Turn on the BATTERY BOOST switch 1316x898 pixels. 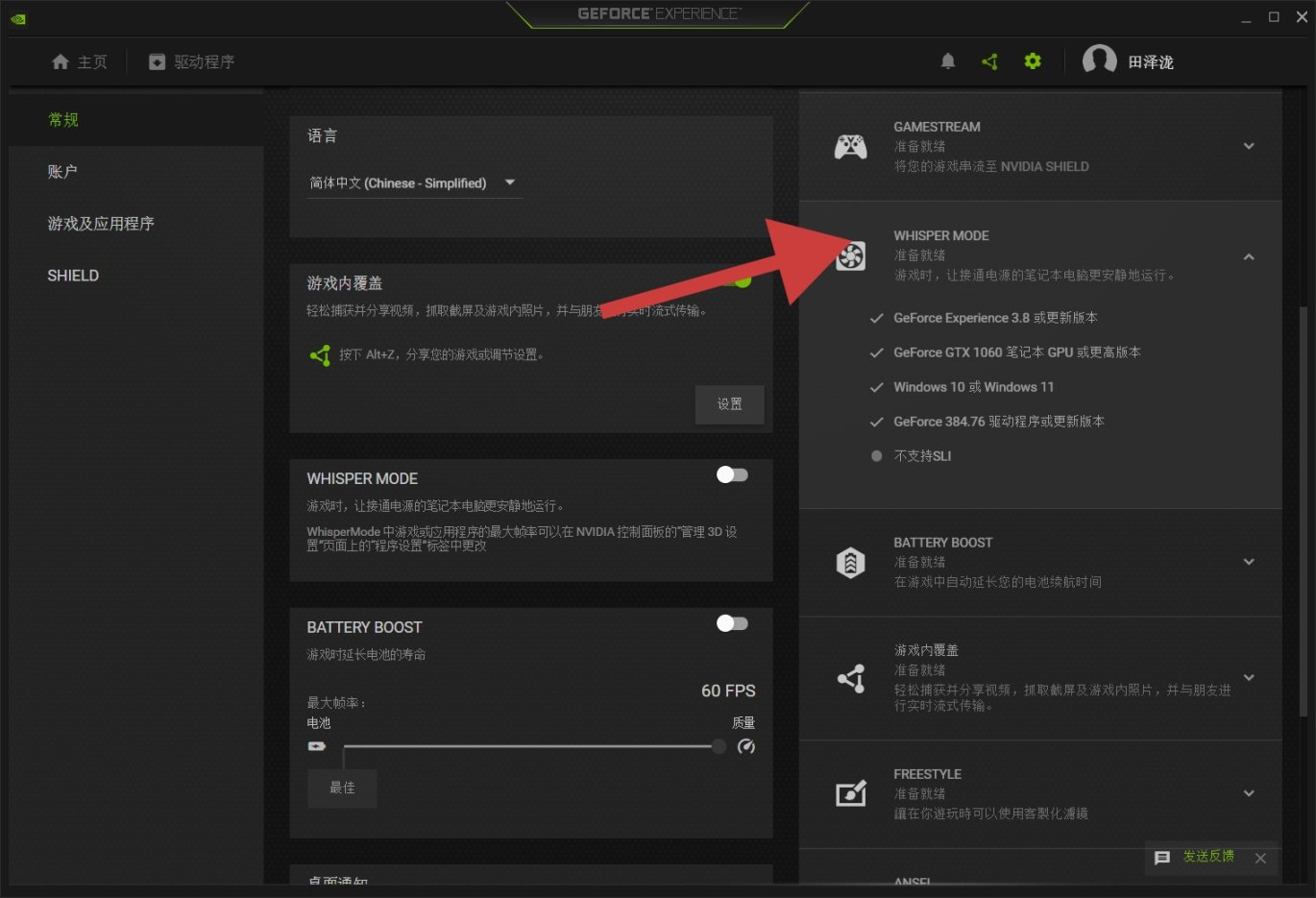click(x=732, y=623)
